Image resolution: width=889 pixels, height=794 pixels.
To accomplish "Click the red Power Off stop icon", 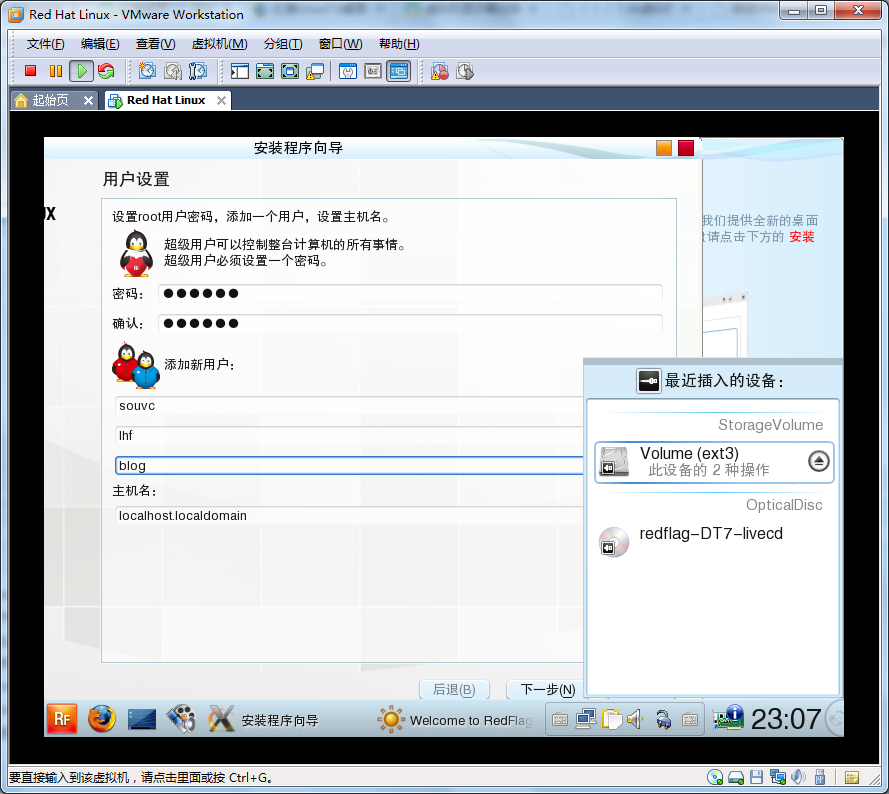I will pyautogui.click(x=31, y=71).
